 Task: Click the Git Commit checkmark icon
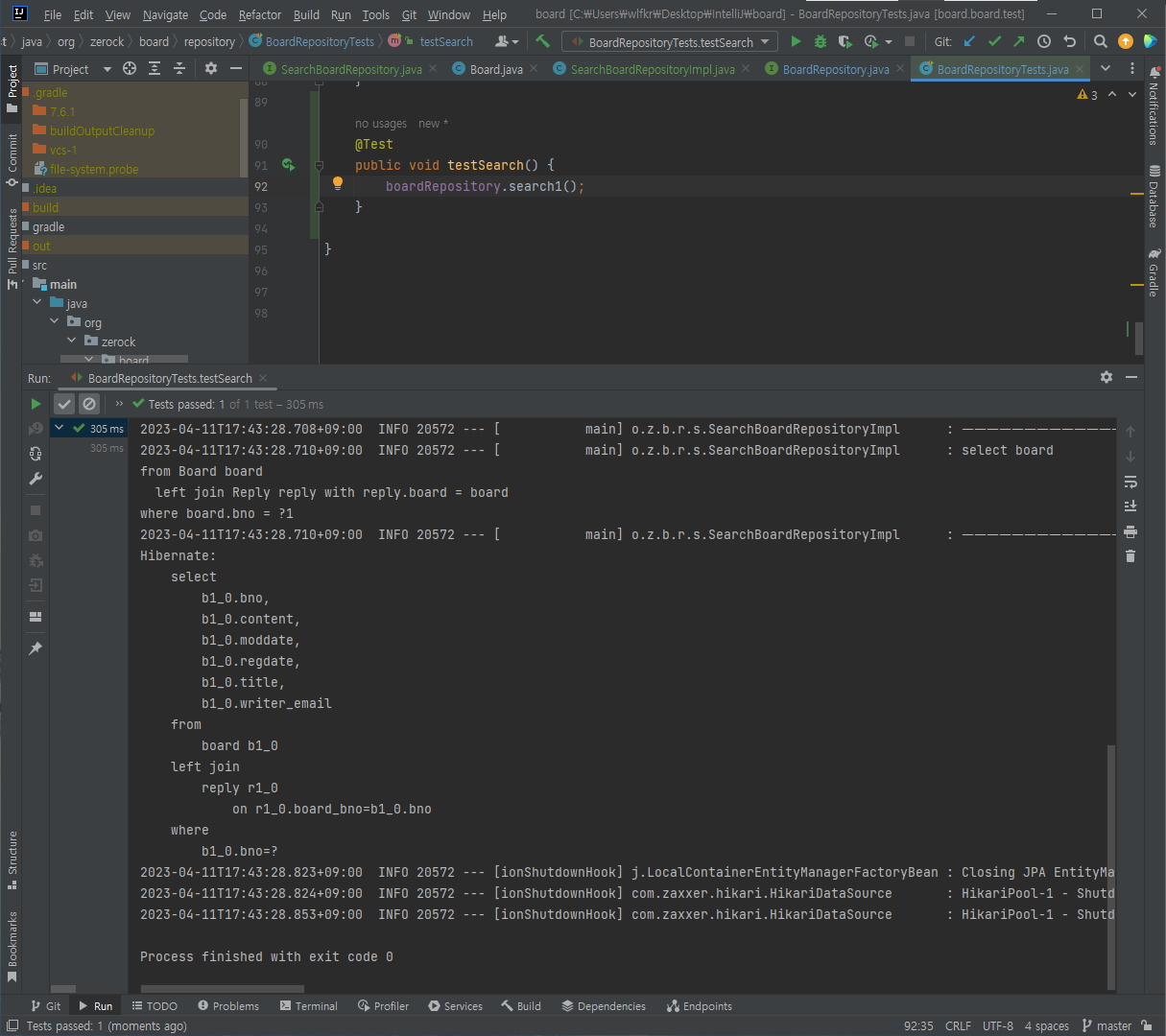(x=994, y=41)
